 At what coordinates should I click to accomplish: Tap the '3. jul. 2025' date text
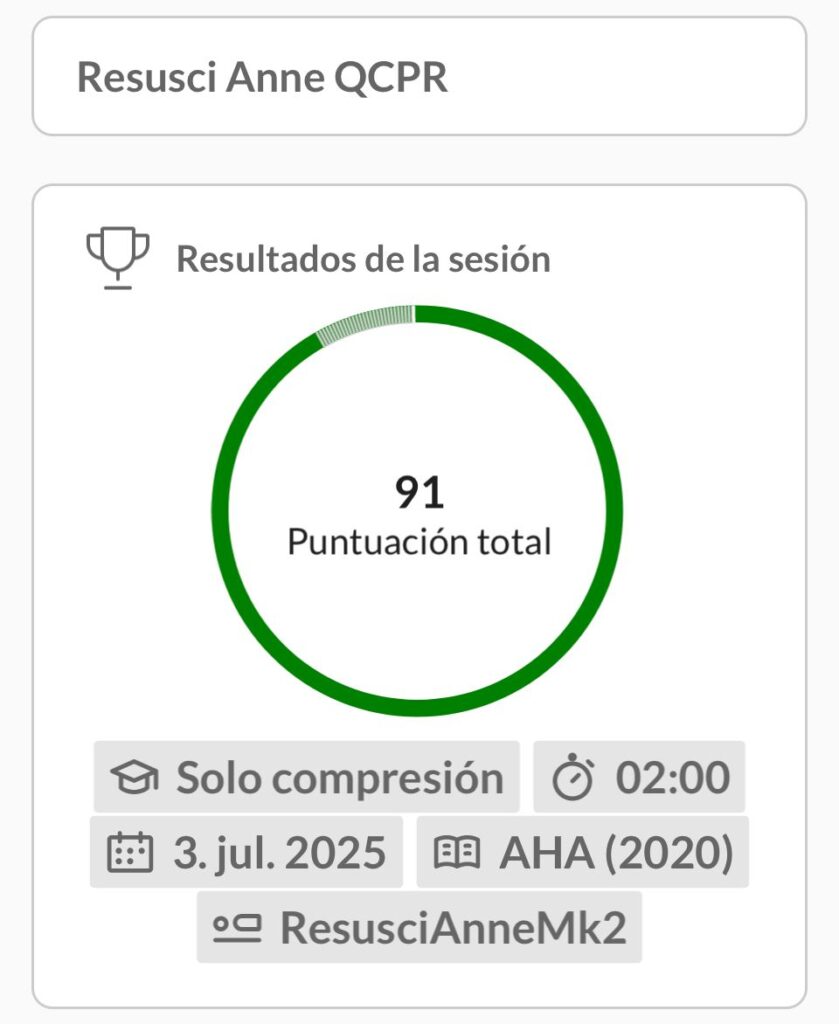point(279,853)
